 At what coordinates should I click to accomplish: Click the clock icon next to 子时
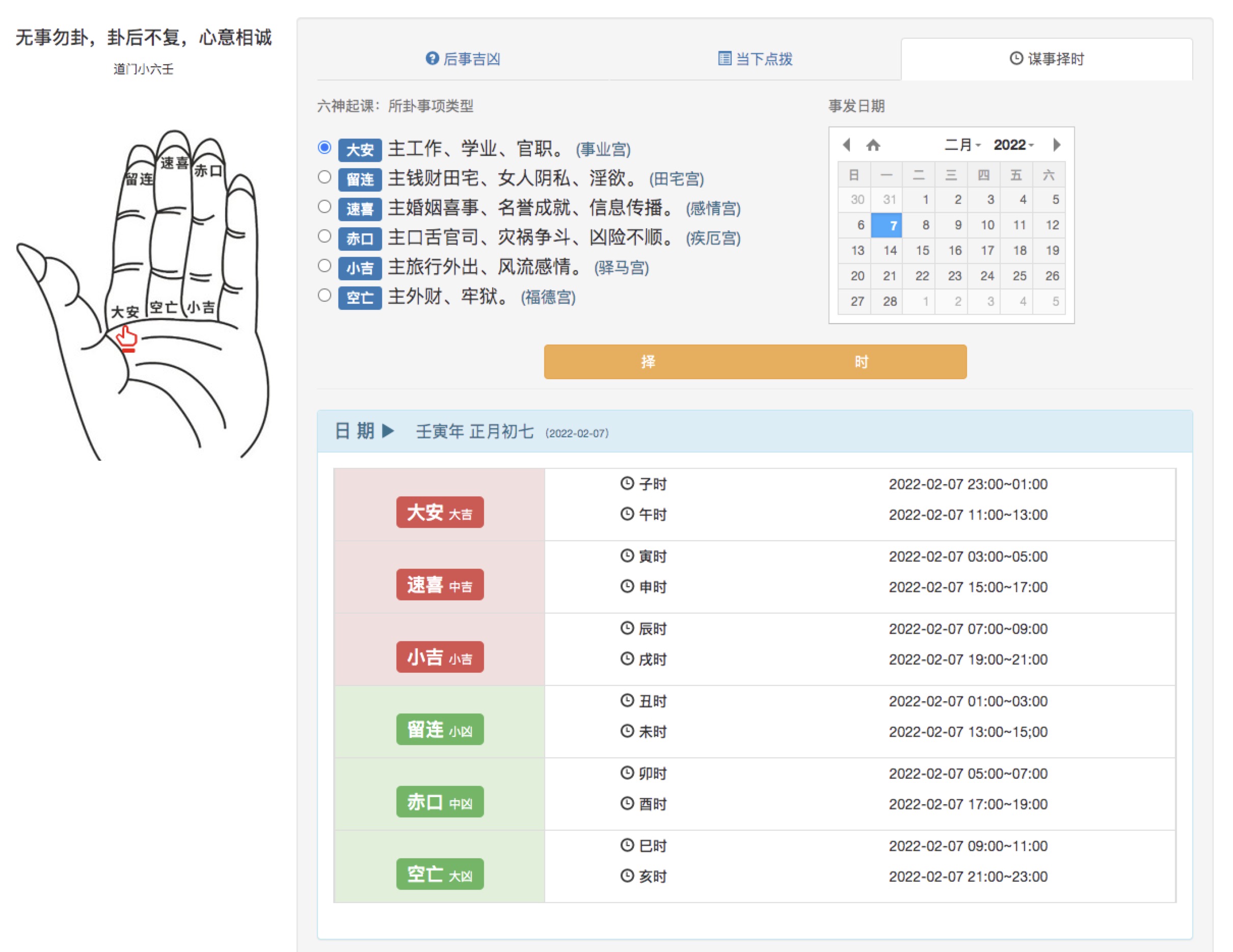(x=627, y=483)
